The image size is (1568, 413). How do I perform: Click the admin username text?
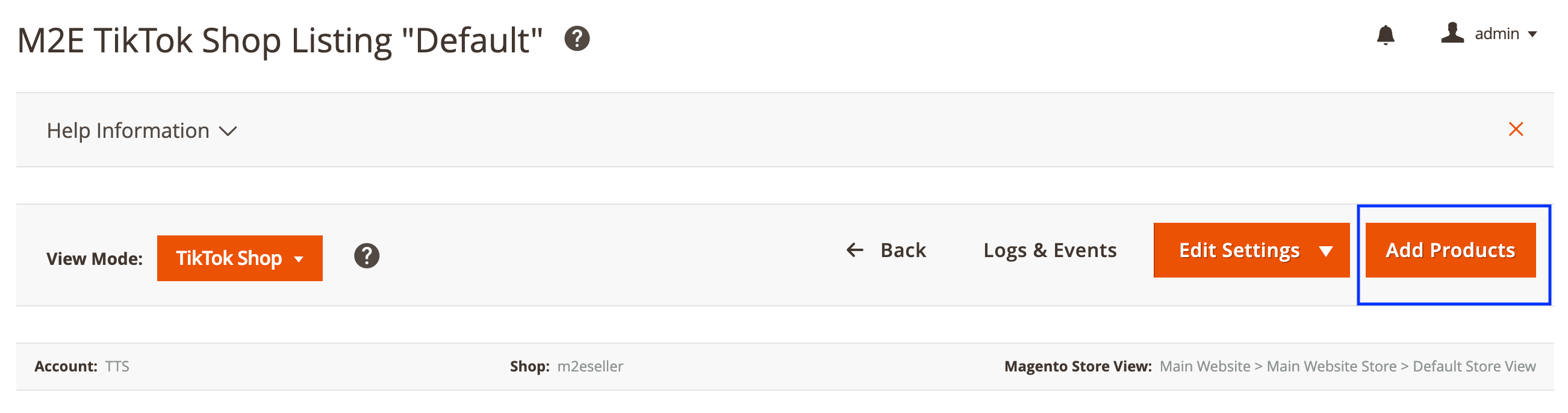point(1496,34)
